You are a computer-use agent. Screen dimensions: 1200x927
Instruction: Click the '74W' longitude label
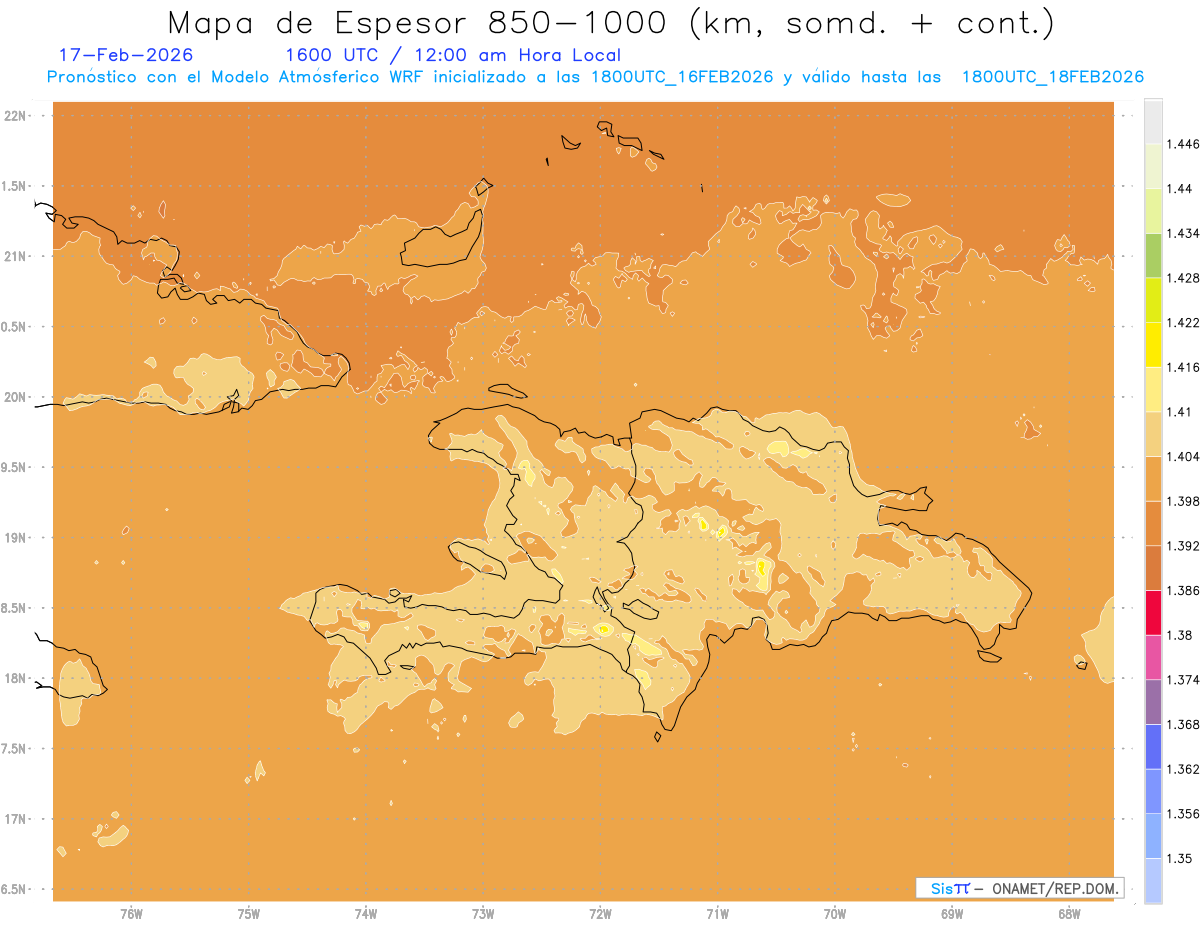365,914
